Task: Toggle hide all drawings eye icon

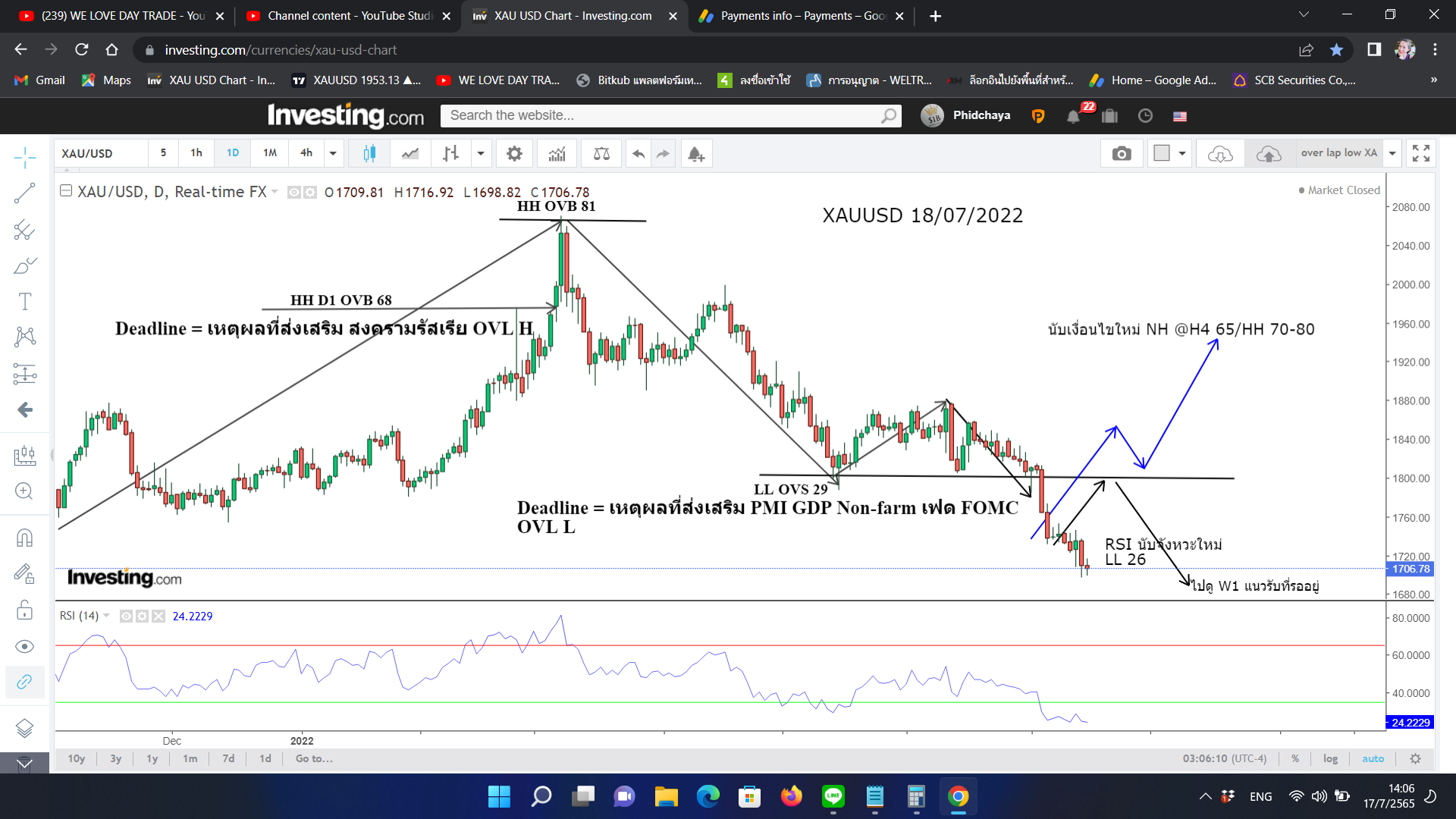Action: (24, 646)
